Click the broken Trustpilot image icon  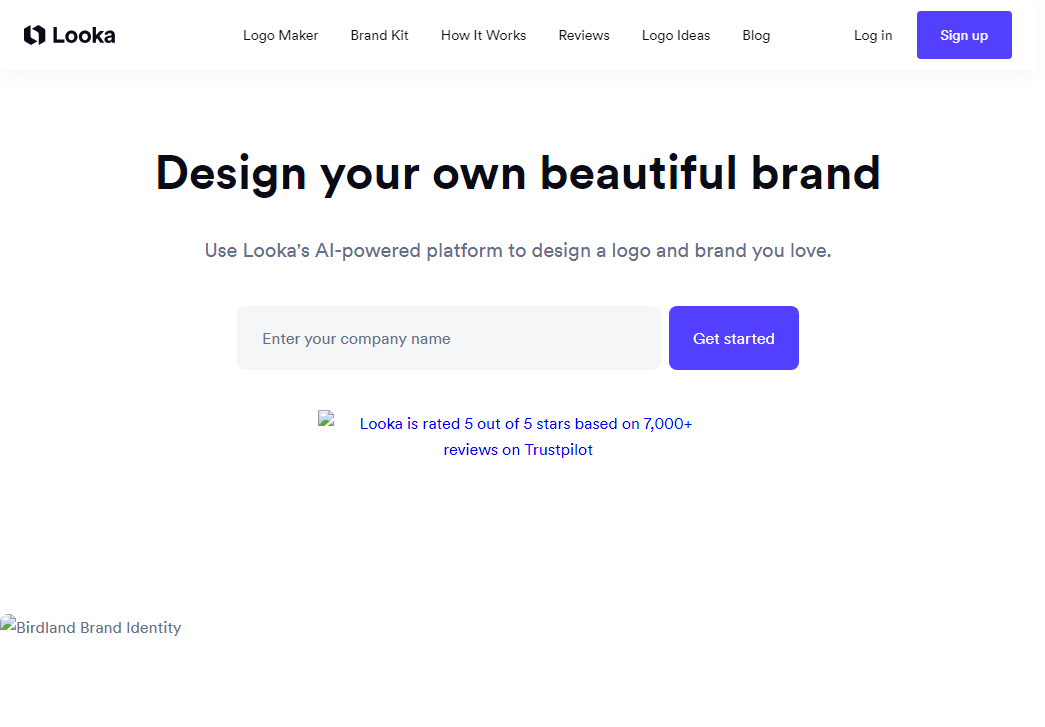(x=326, y=418)
